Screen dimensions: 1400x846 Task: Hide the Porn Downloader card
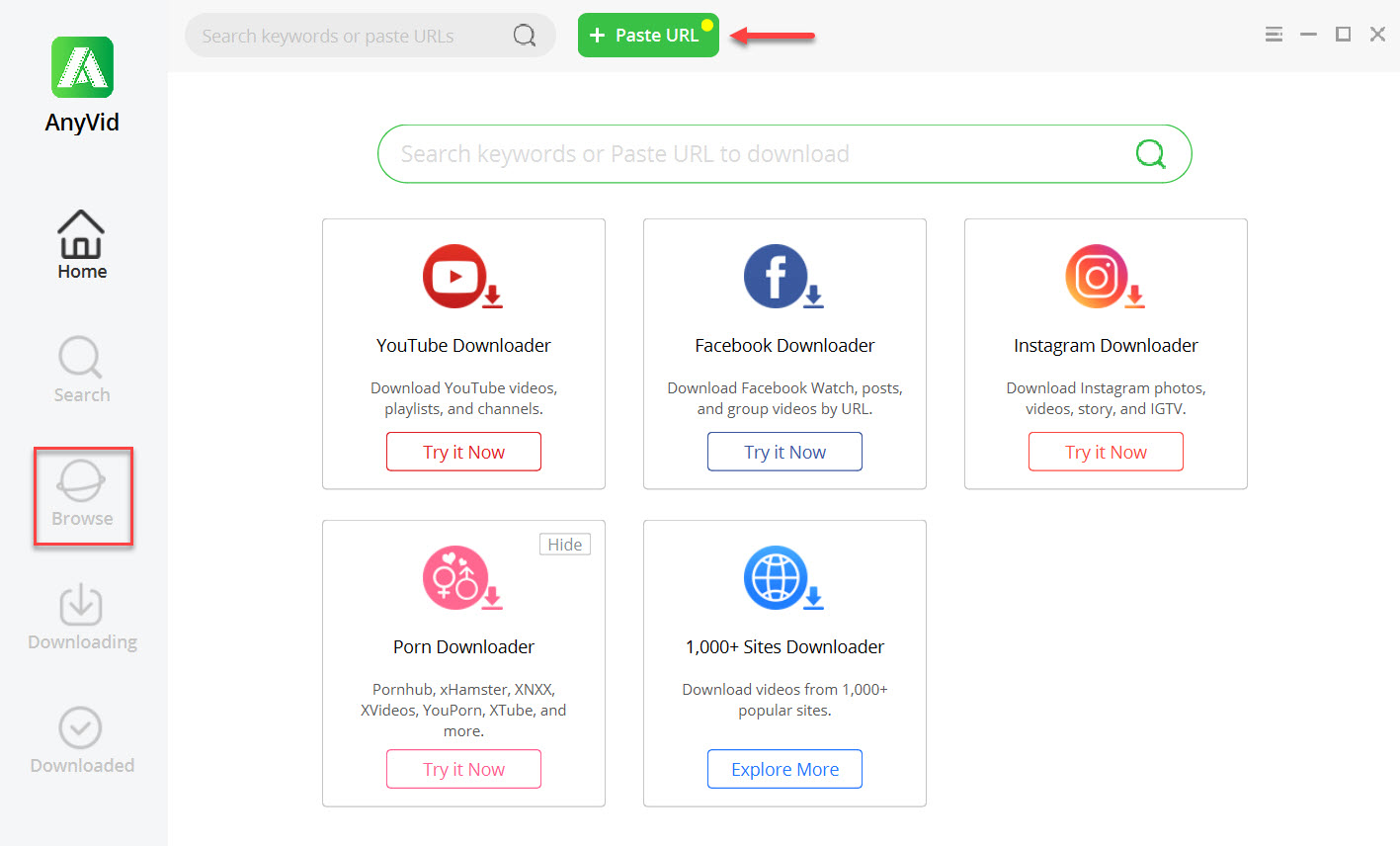pos(565,545)
